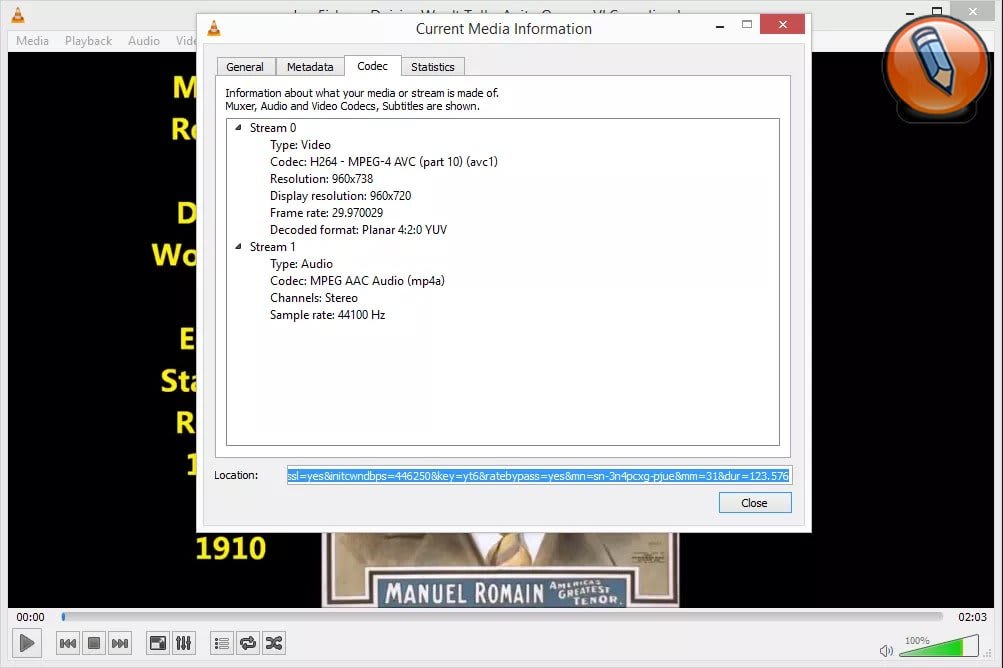Show the playlist using its icon

(221, 643)
